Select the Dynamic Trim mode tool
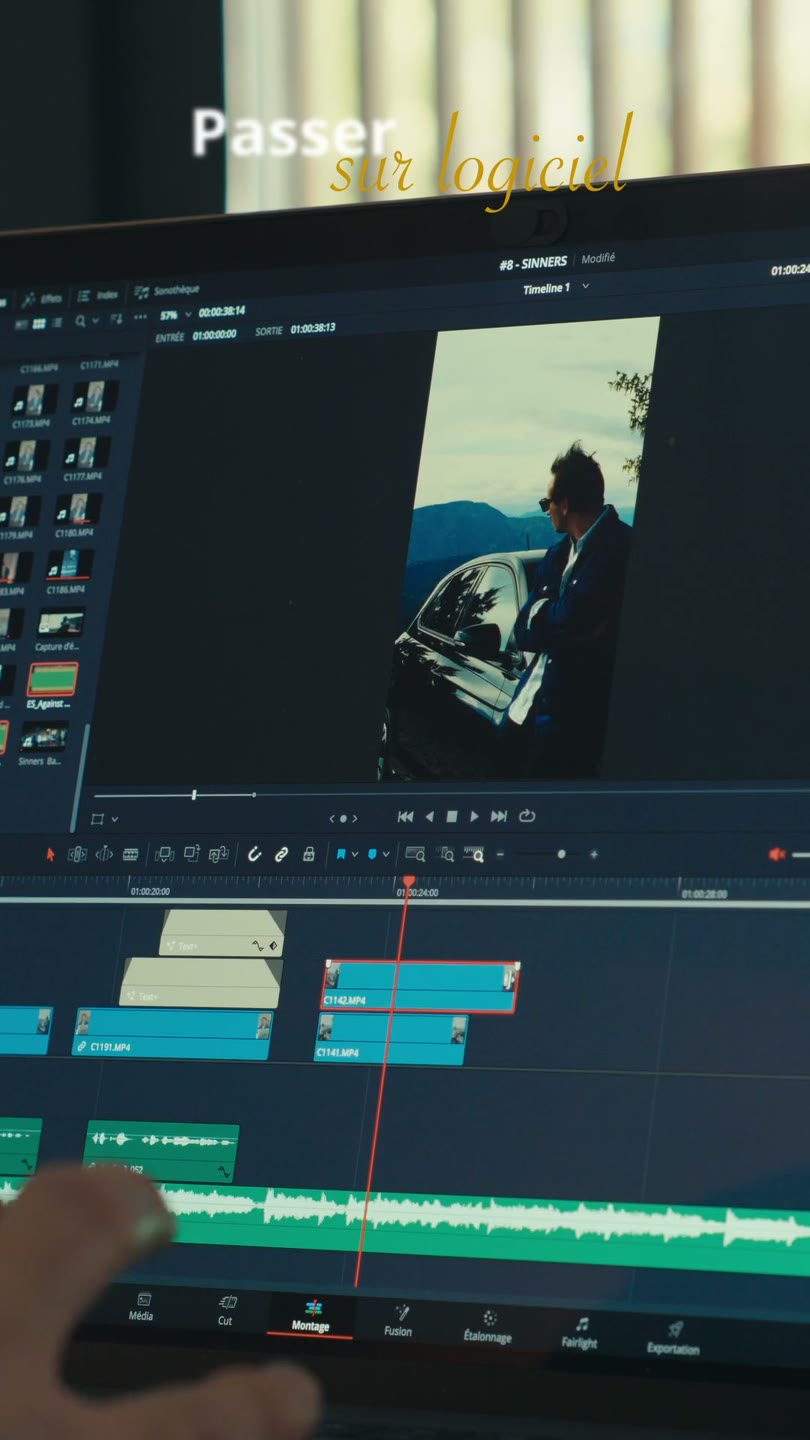Screen dimensions: 810x1440 104,854
